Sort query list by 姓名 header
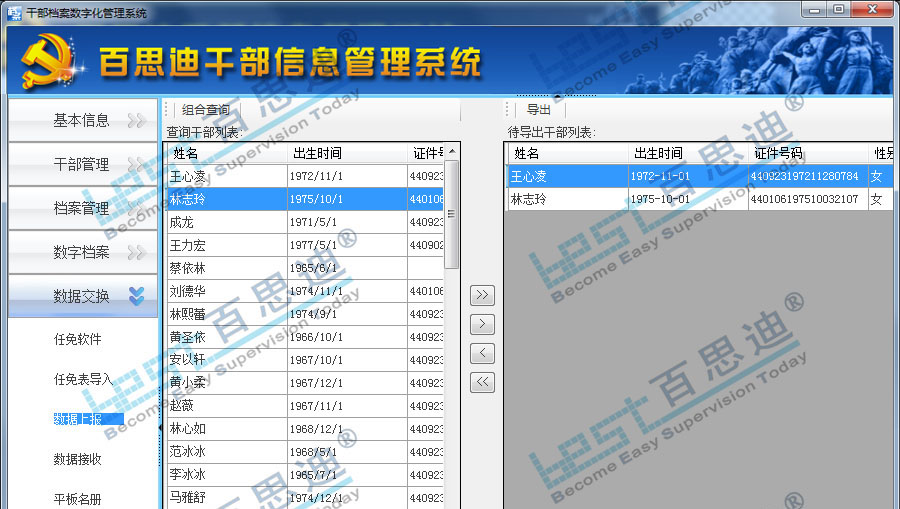Image resolution: width=900 pixels, height=509 pixels. coord(227,153)
